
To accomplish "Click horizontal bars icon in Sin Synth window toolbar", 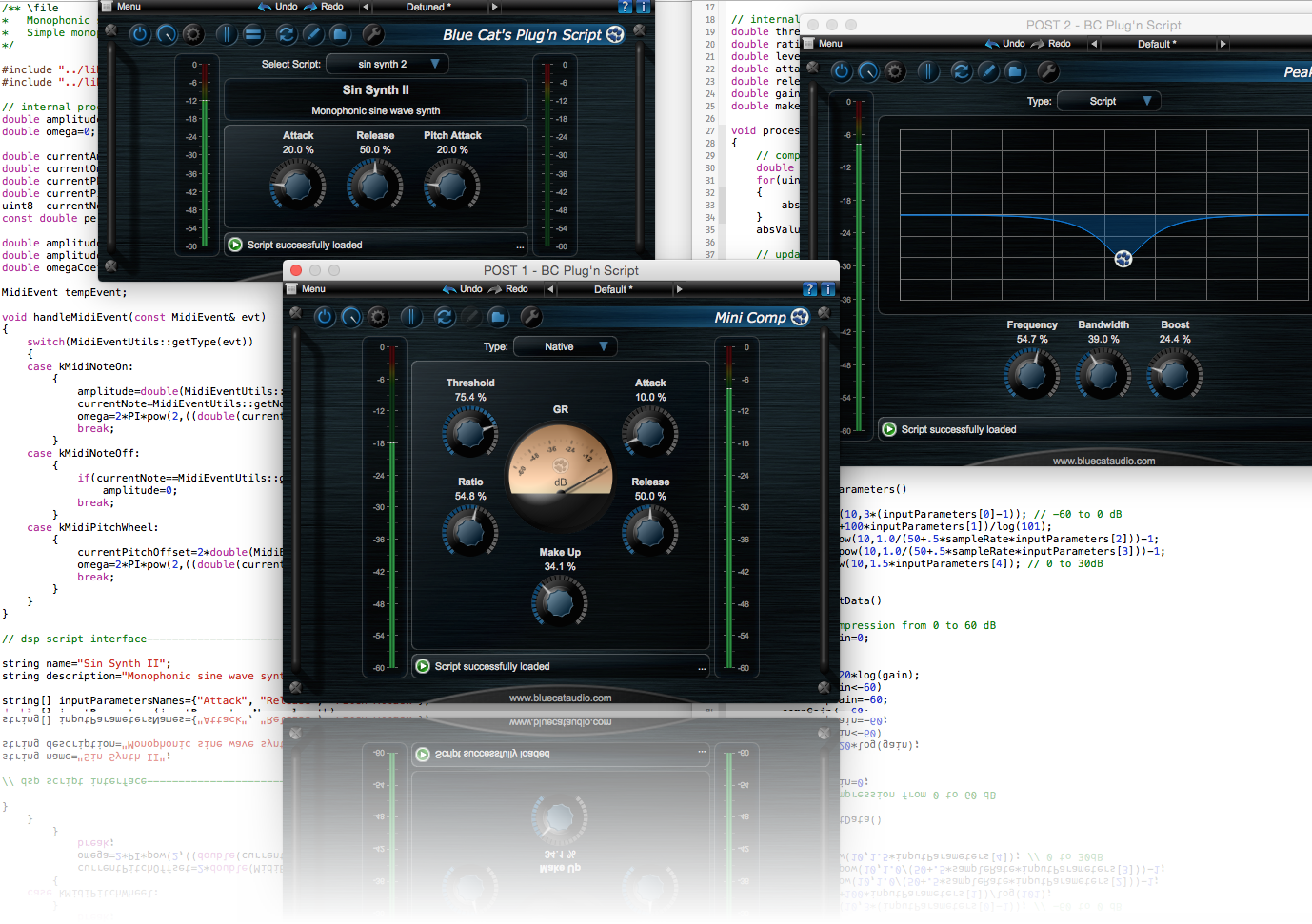I will point(253,34).
